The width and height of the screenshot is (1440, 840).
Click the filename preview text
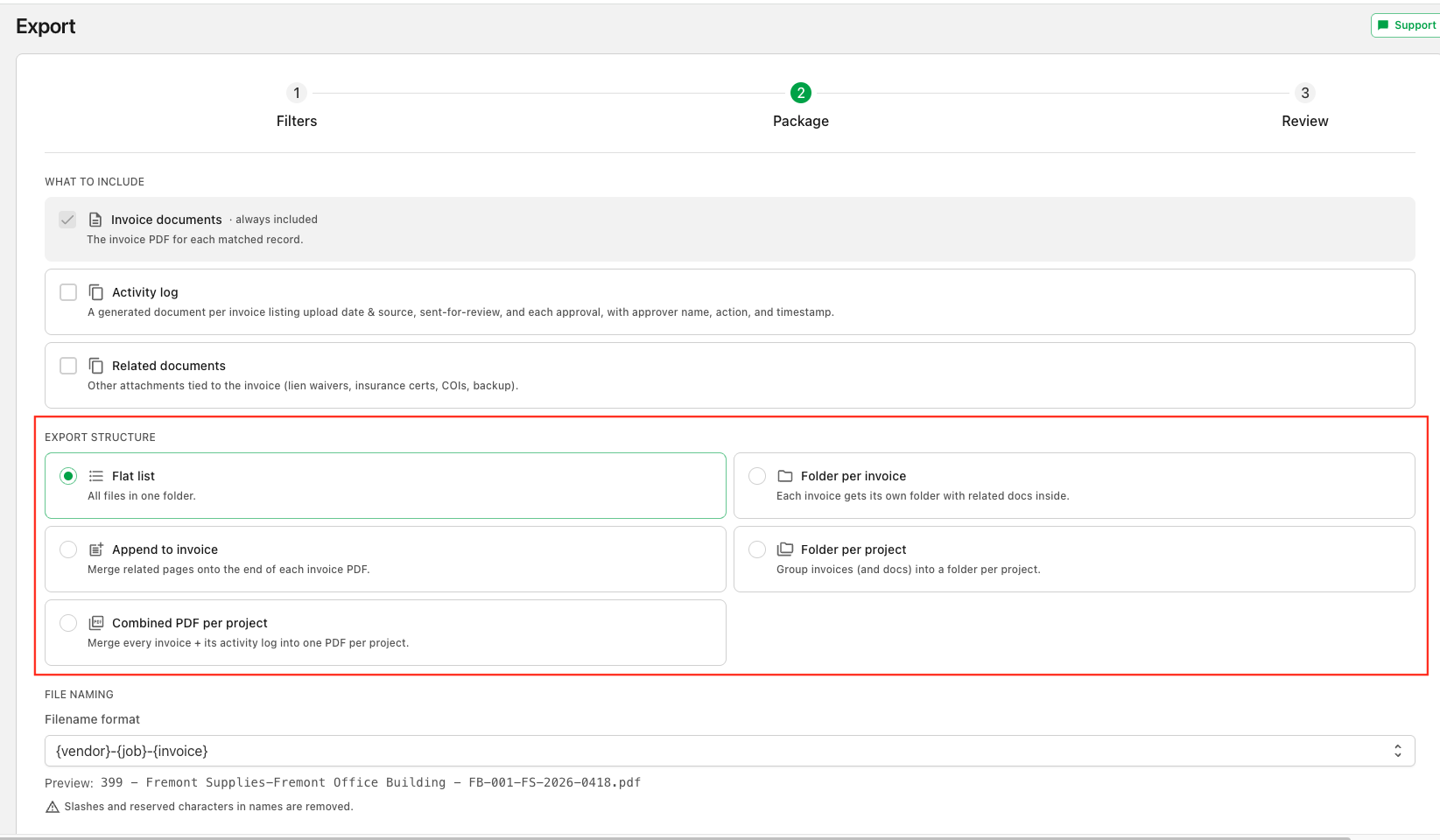tap(370, 782)
